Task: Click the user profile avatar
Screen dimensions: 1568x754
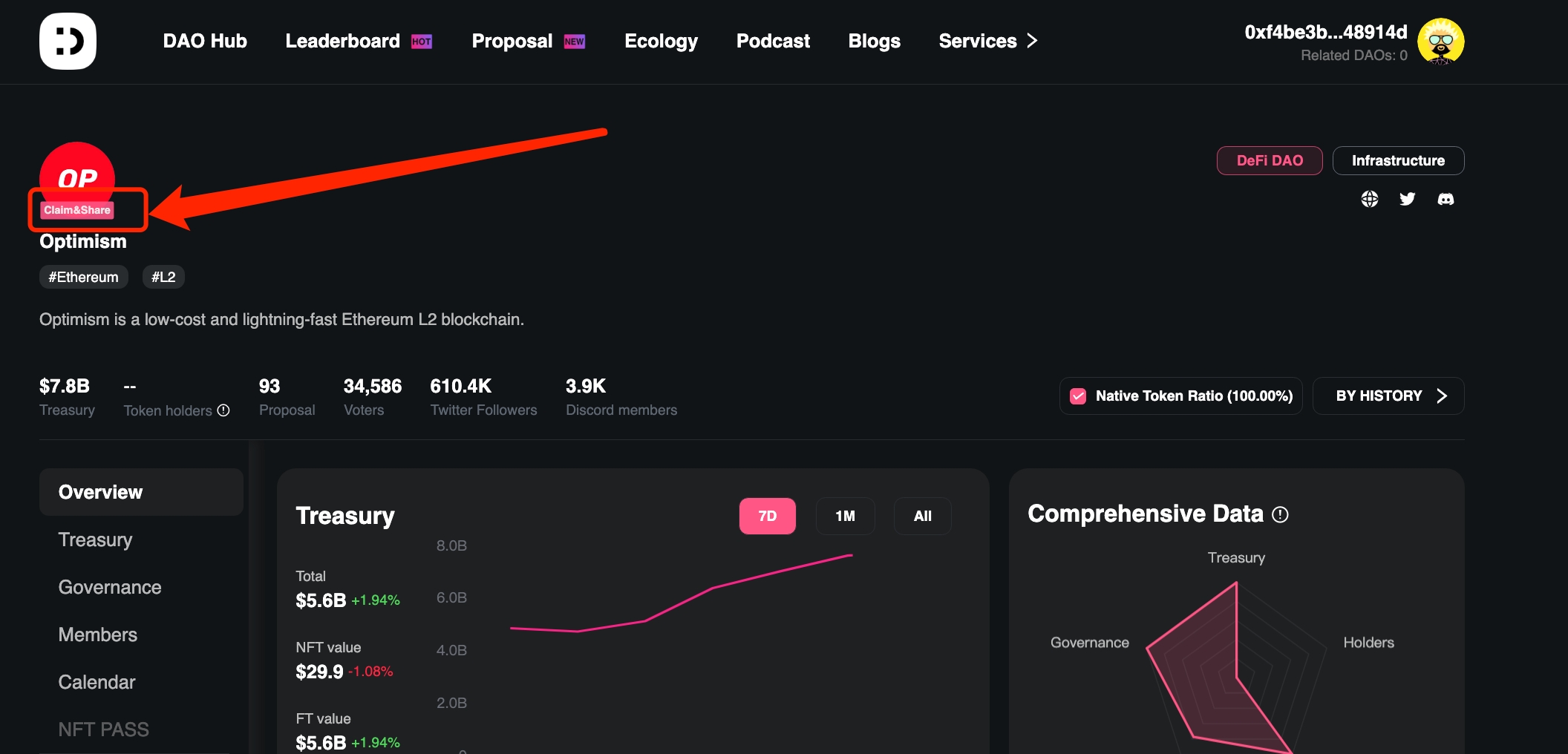Action: [1440, 42]
